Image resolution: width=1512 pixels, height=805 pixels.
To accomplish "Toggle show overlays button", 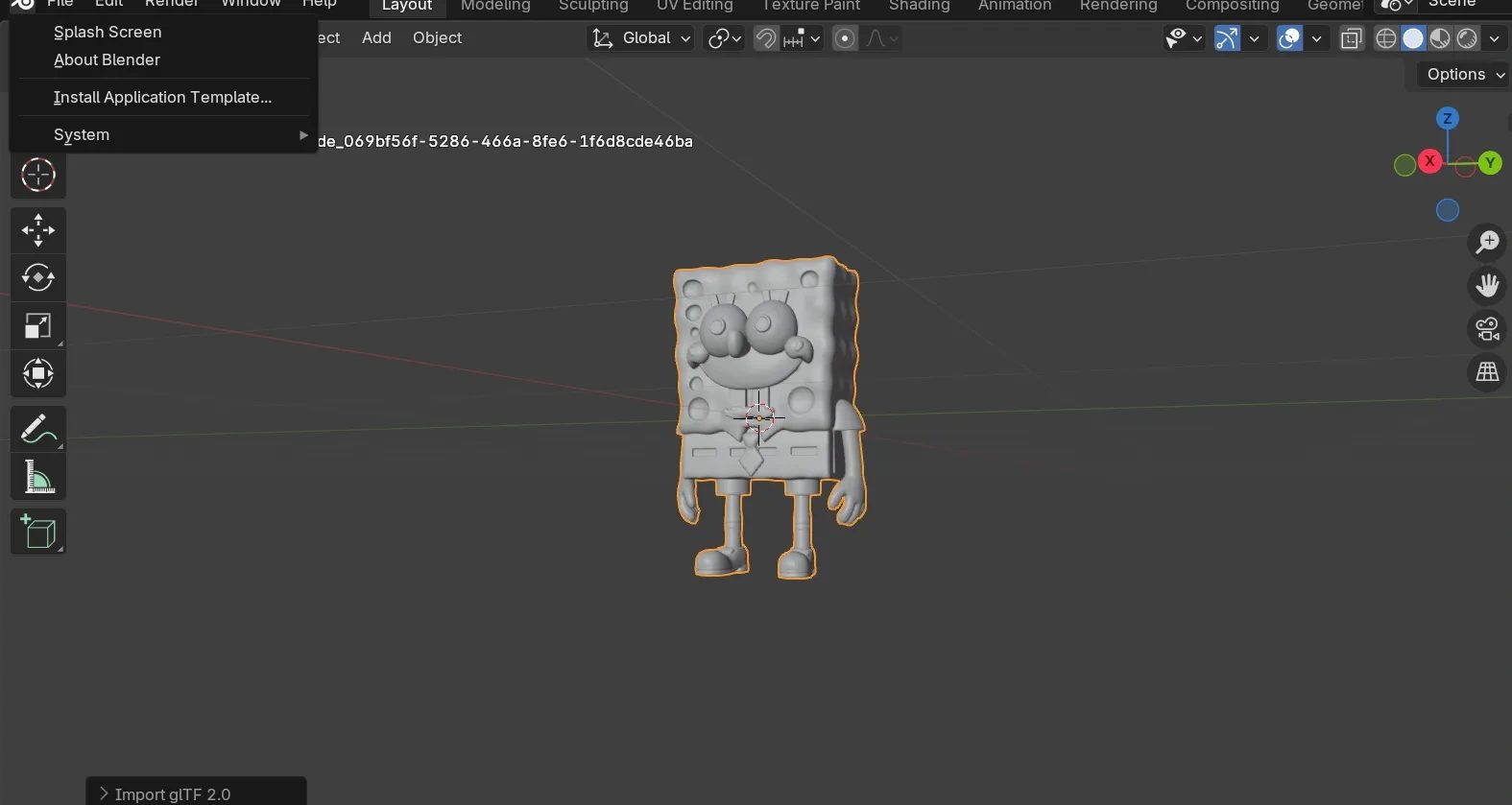I will (1290, 38).
